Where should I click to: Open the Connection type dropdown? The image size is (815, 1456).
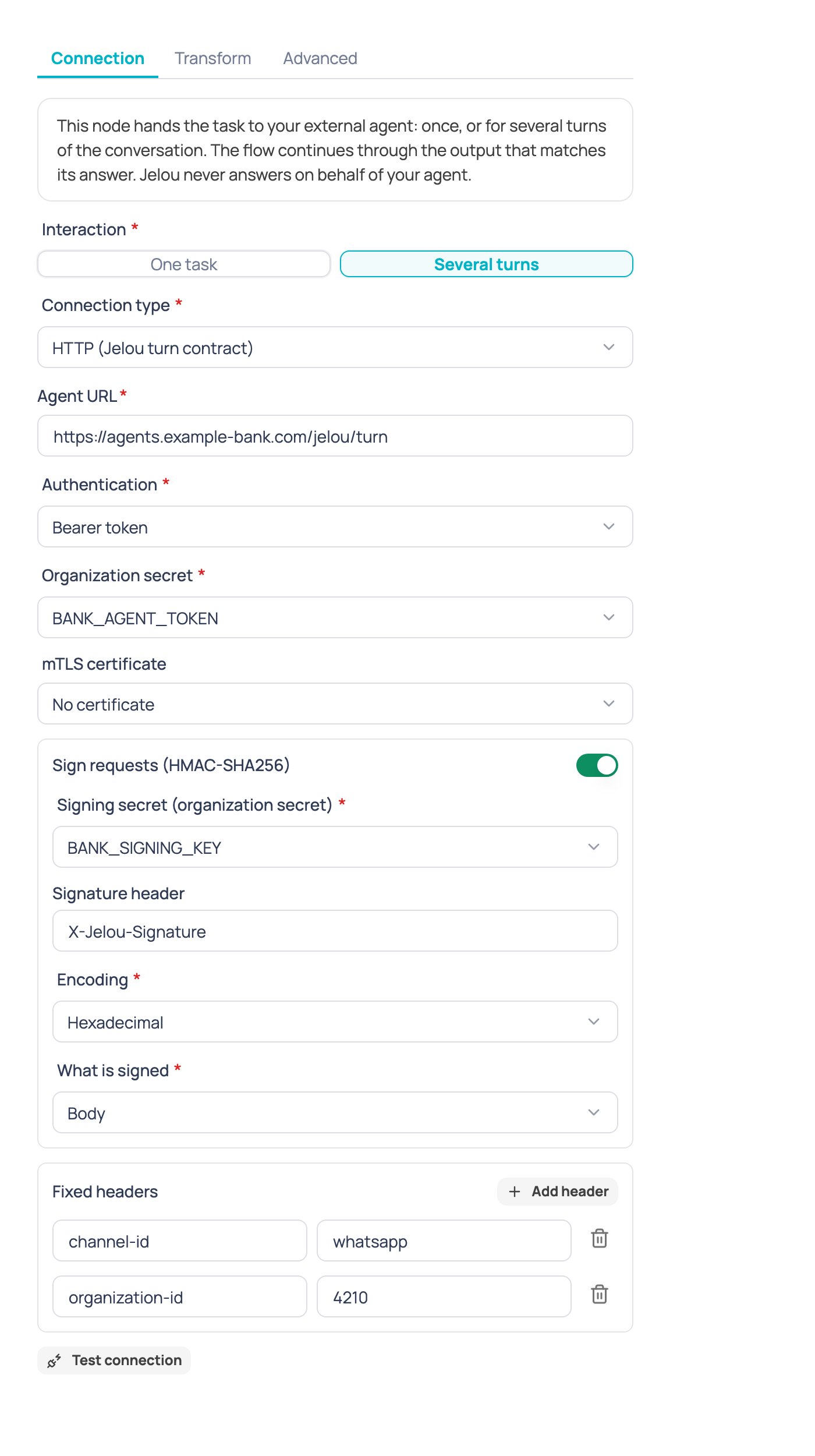coord(335,347)
